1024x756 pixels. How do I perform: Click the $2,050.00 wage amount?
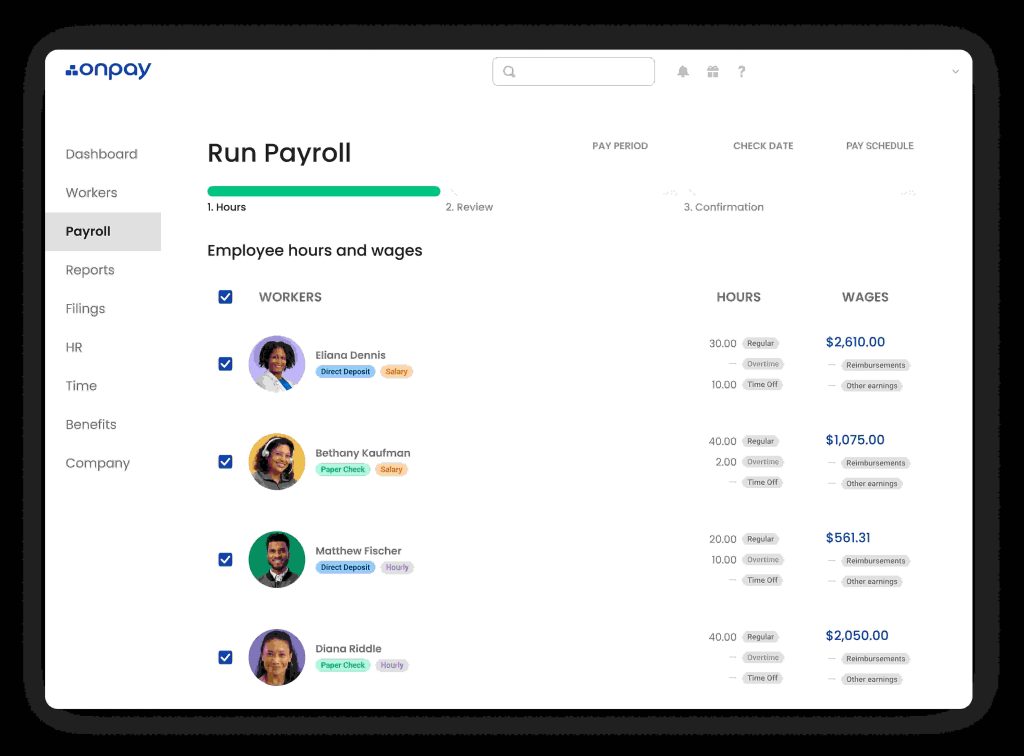pyautogui.click(x=857, y=636)
